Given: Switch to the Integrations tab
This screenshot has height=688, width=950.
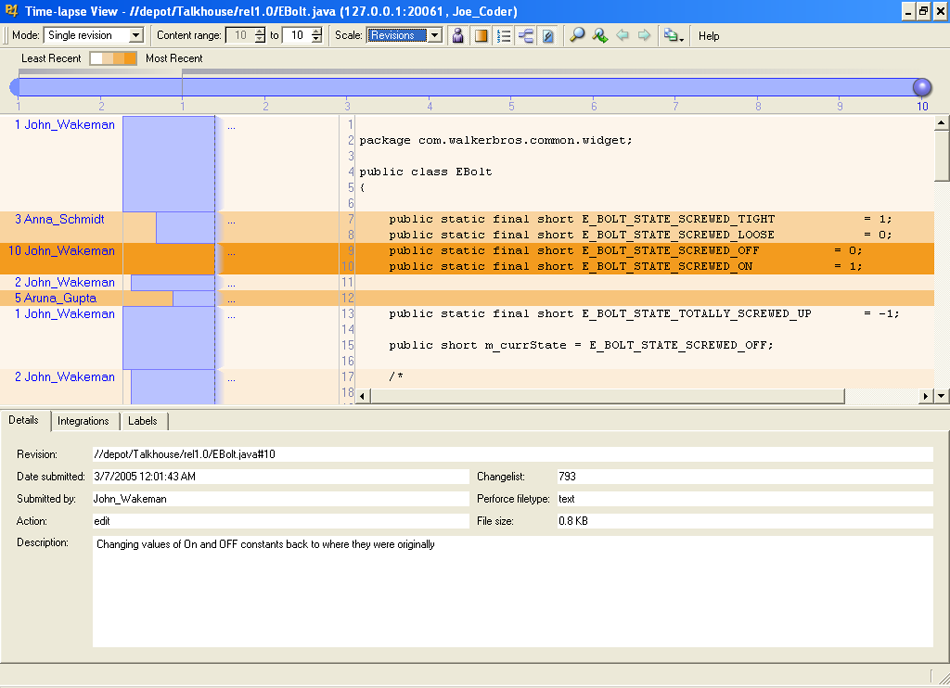Looking at the screenshot, I should 83,421.
